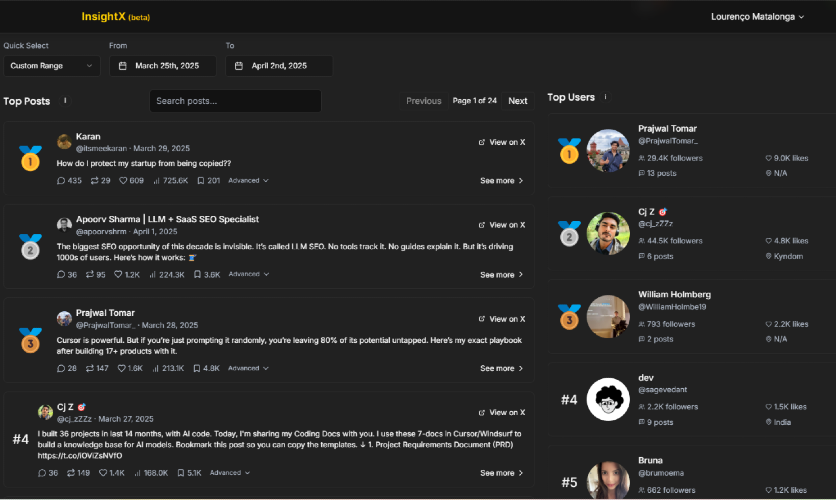Click the 793 followers stat
The width and height of the screenshot is (836, 500).
tap(666, 324)
